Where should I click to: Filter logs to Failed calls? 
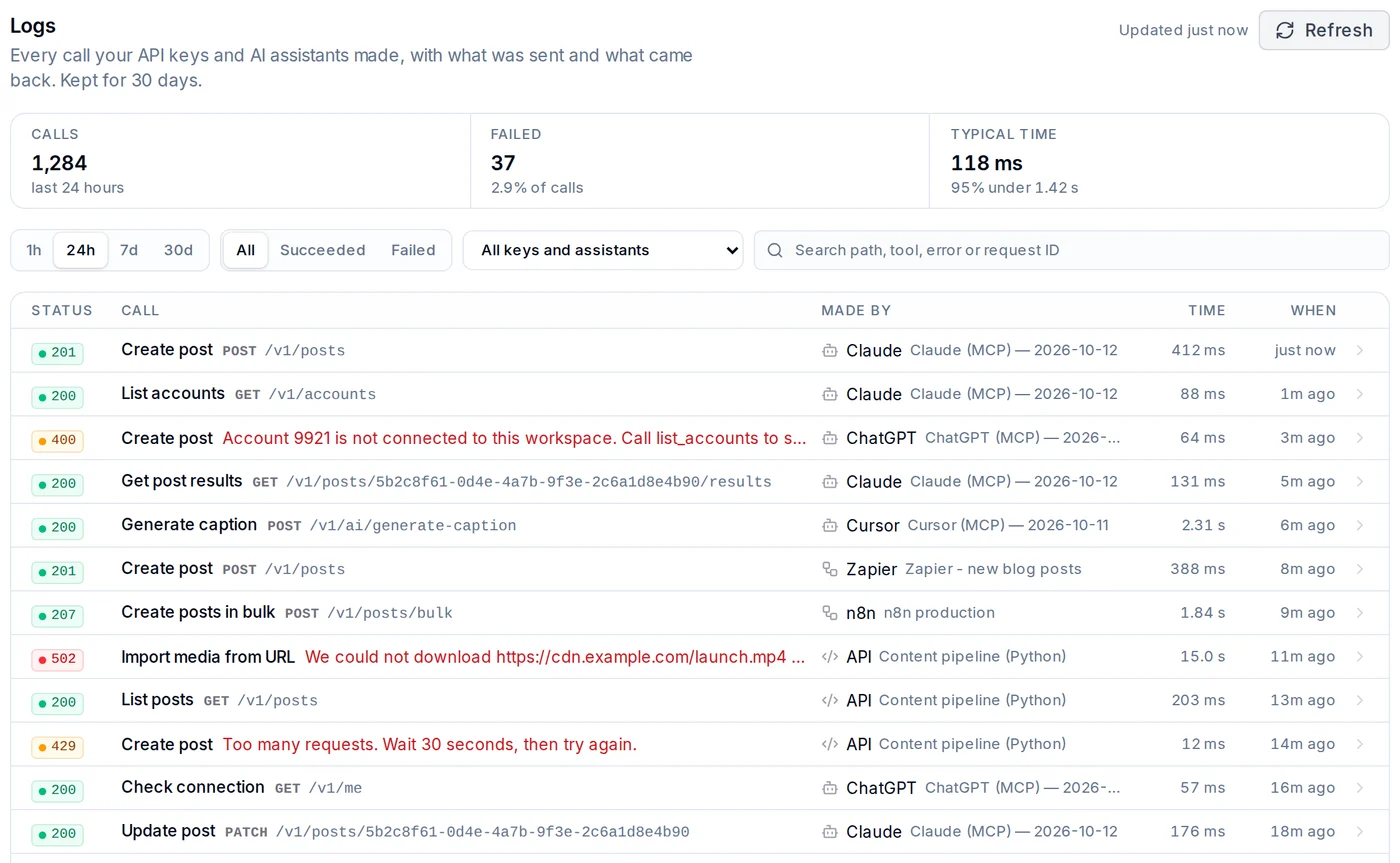[413, 250]
